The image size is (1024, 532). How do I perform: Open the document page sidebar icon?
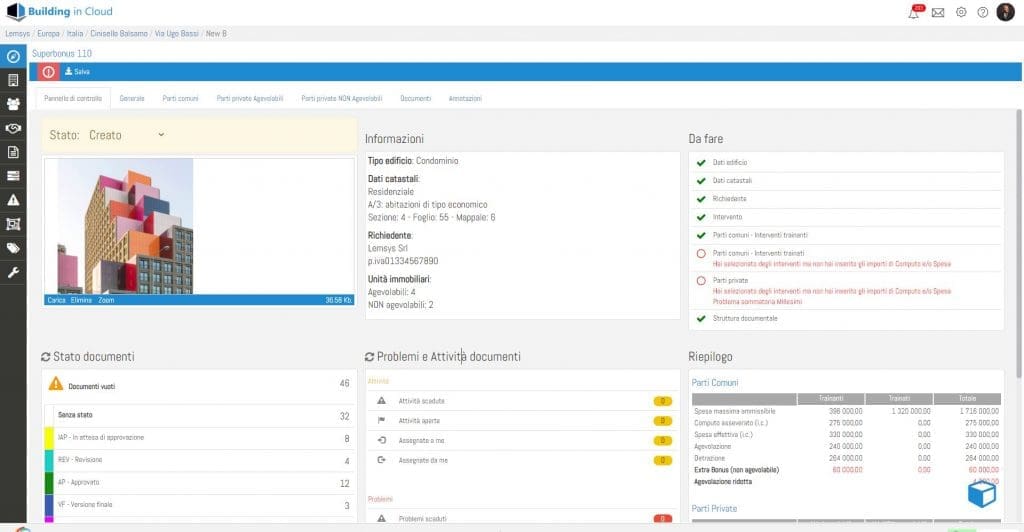(13, 152)
